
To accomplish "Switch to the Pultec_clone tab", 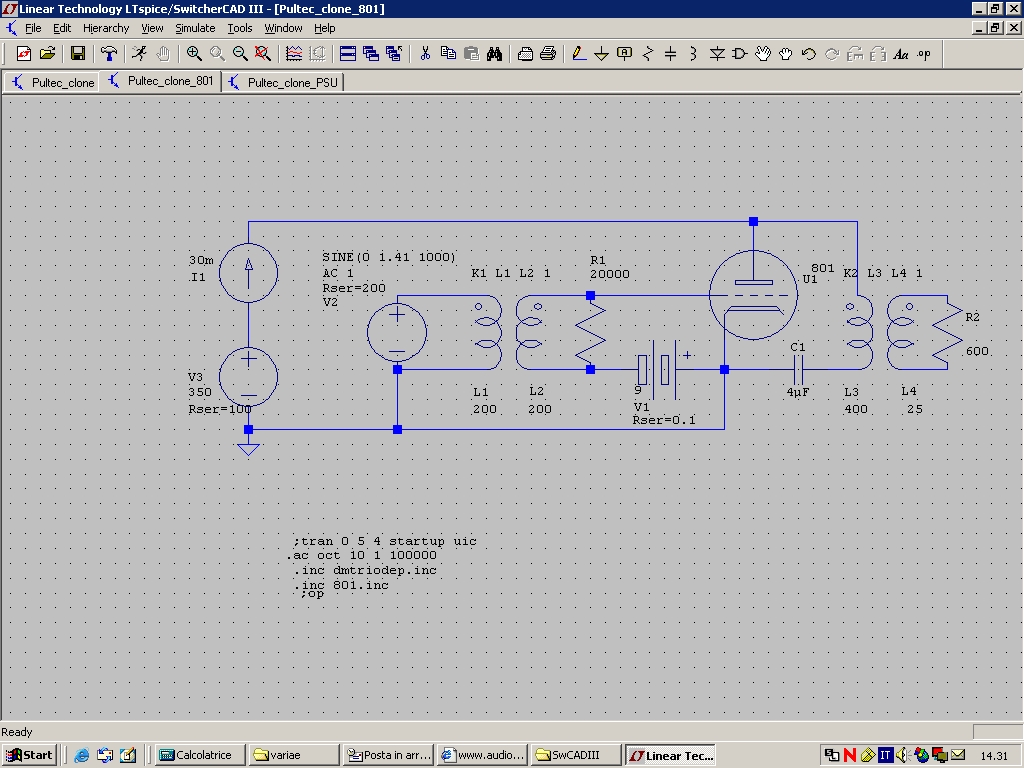I will click(52, 82).
